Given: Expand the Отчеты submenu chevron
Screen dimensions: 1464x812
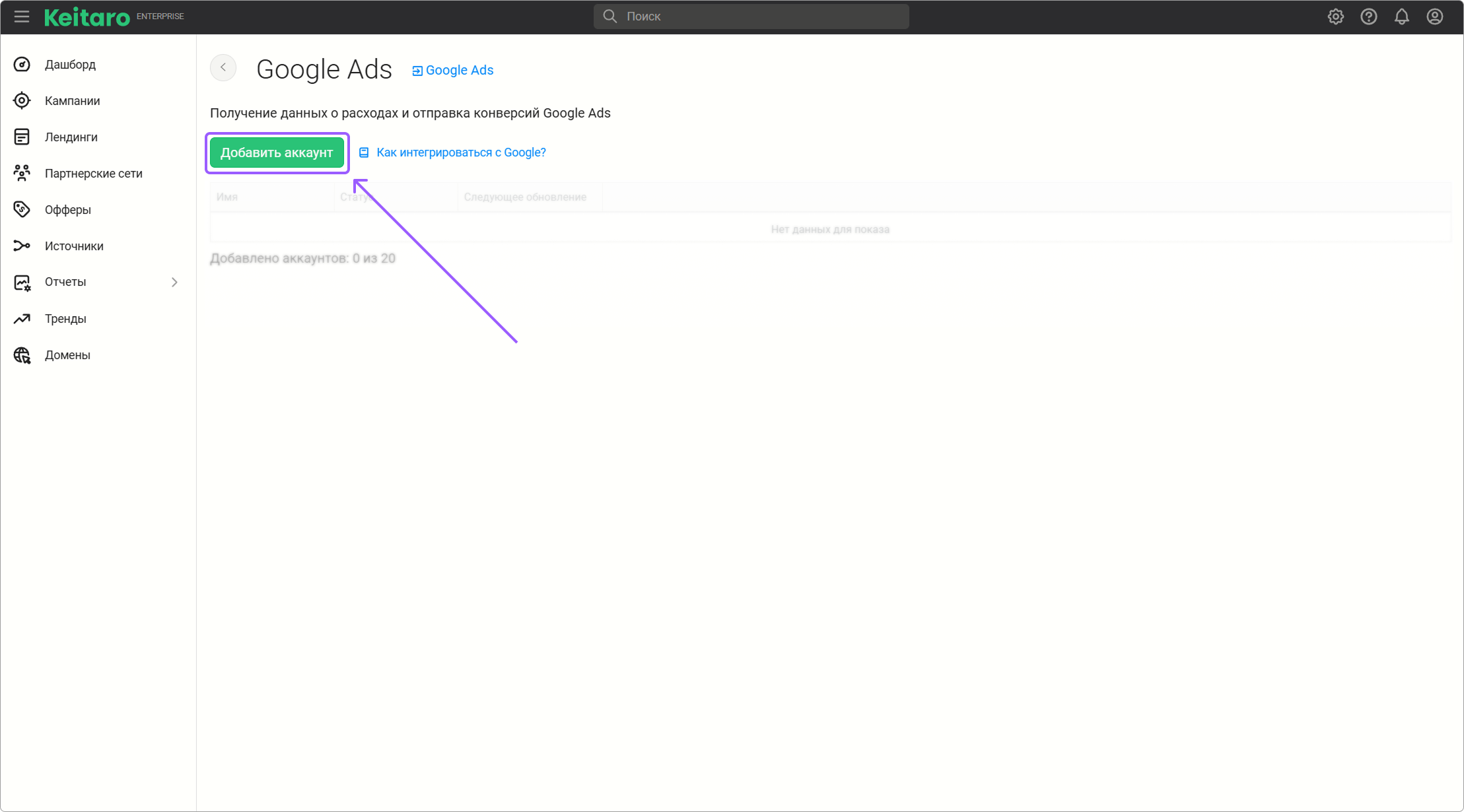Looking at the screenshot, I should coord(174,282).
